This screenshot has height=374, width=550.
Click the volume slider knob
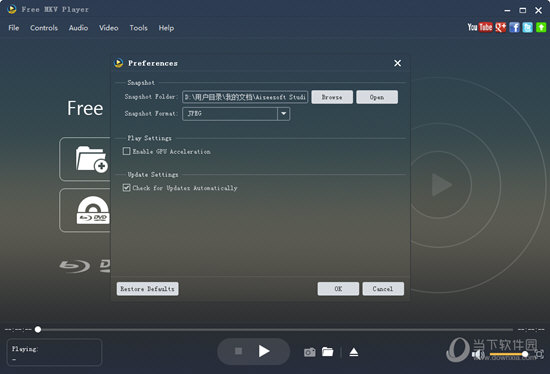(x=525, y=354)
